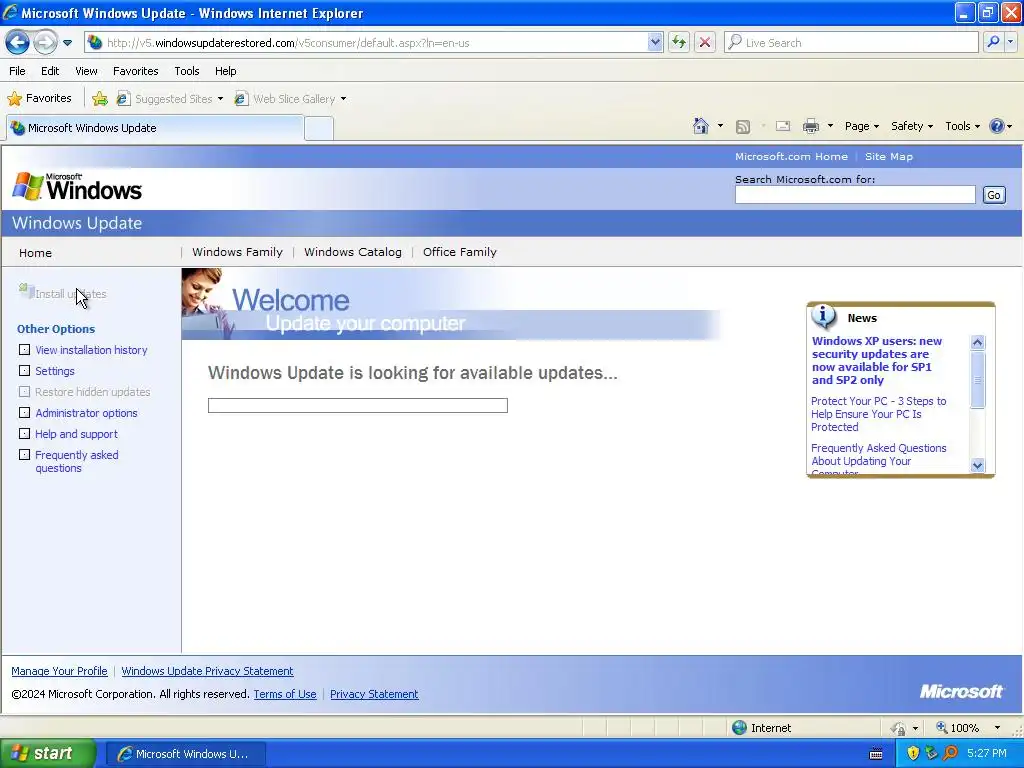Click the Home page house icon
This screenshot has width=1024, height=768.
[701, 126]
